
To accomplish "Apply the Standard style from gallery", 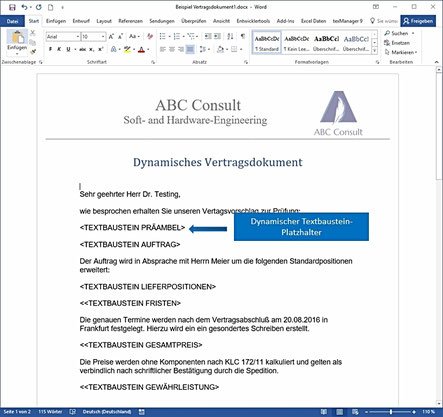I will coord(267,43).
